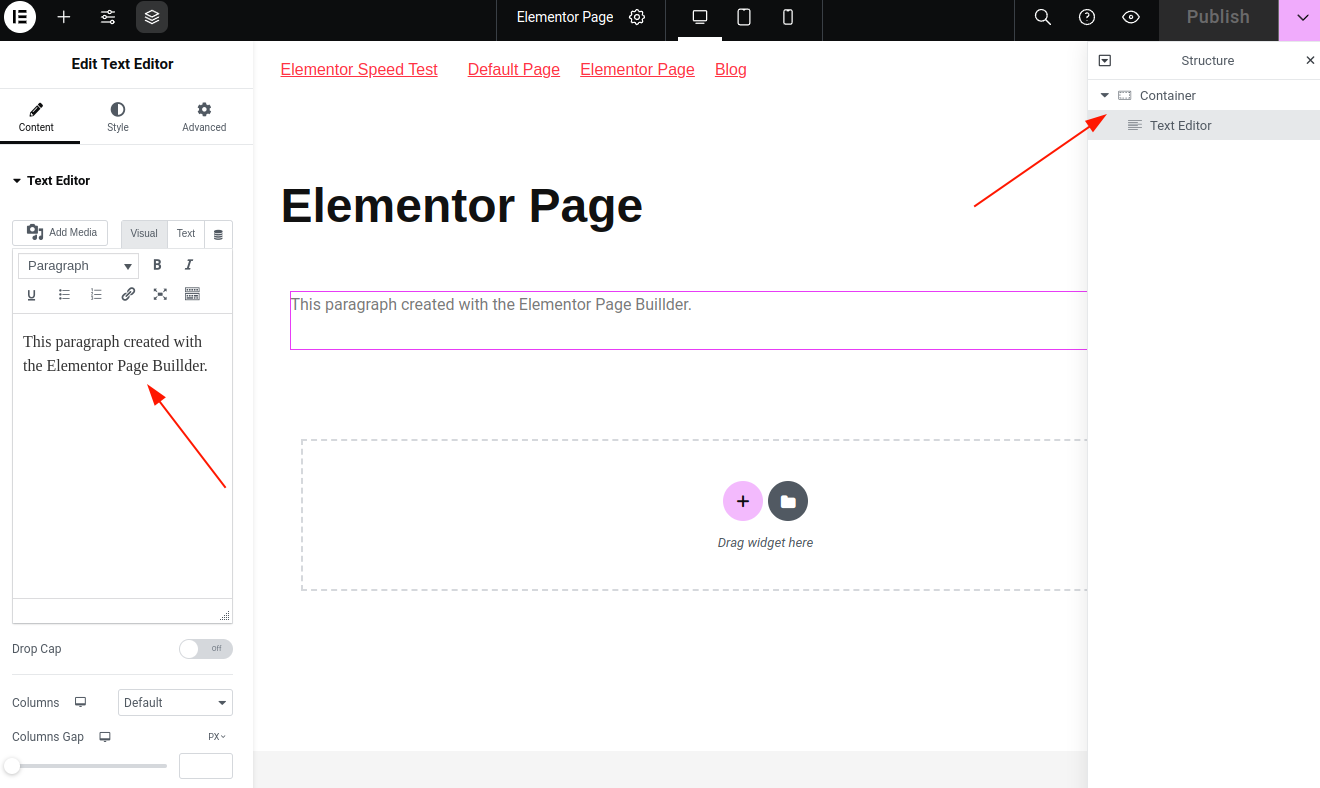Open the Columns Default dropdown
The image size is (1320, 788).
[175, 703]
